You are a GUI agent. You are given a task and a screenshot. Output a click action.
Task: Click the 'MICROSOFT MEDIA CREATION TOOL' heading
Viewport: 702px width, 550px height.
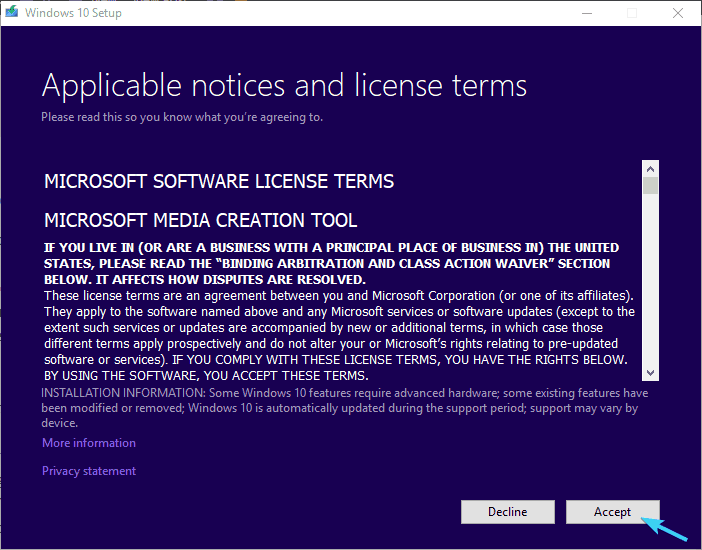[x=201, y=220]
